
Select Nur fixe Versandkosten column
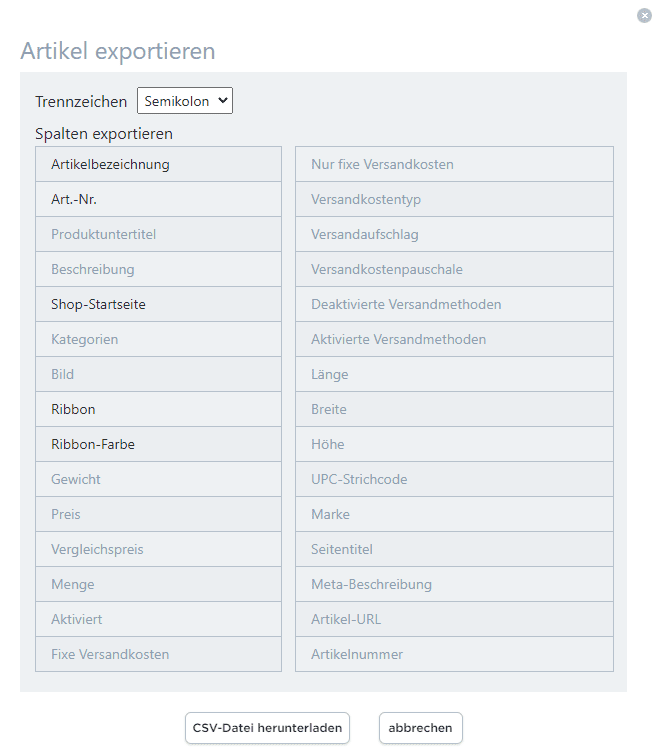coord(454,164)
